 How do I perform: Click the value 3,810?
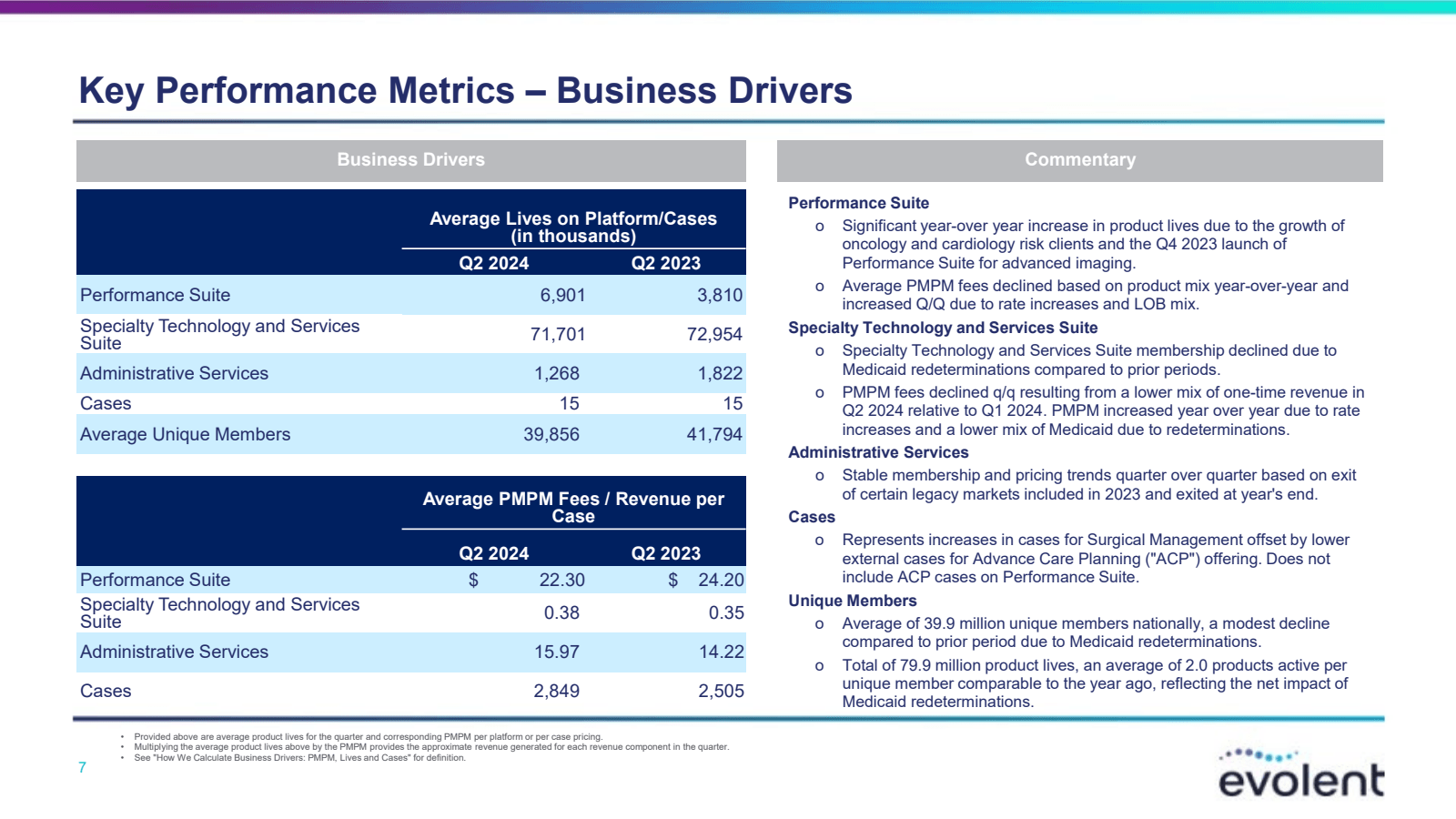coord(720,295)
